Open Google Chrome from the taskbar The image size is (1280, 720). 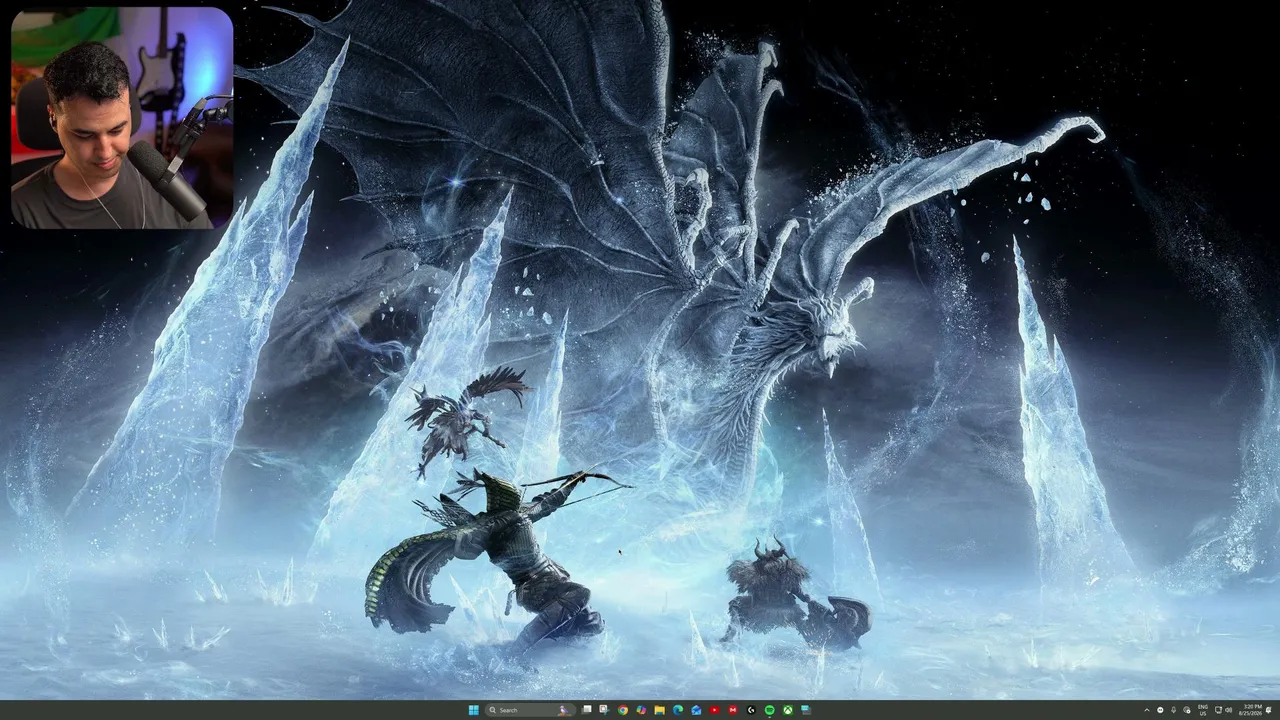click(623, 710)
